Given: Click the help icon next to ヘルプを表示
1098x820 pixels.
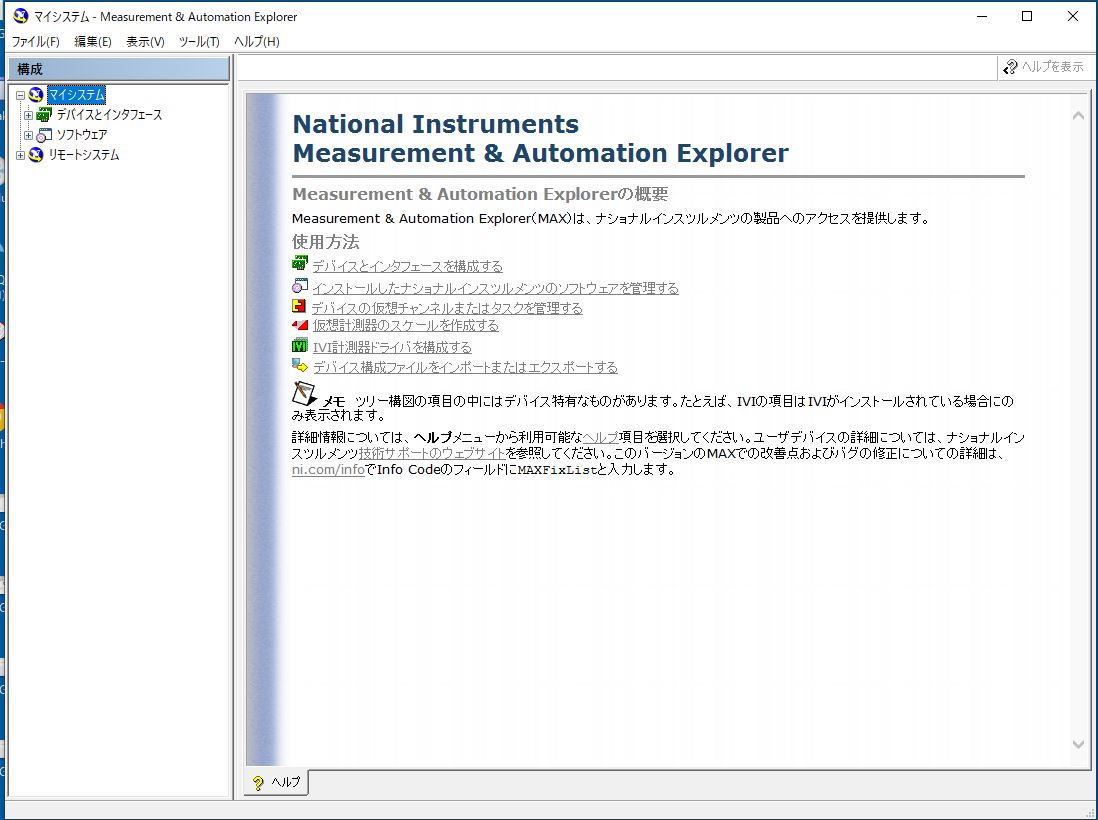Looking at the screenshot, I should pos(1010,67).
